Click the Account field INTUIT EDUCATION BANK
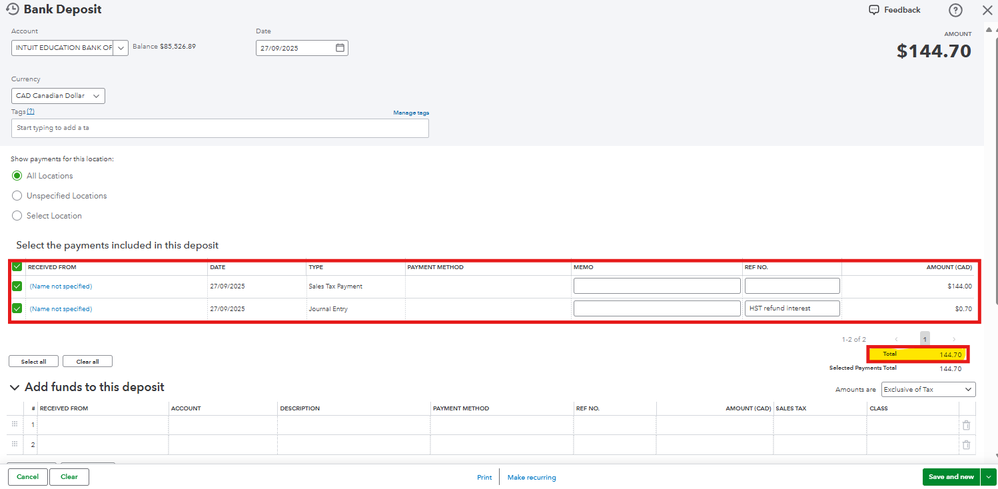Screen dimensions: 998x489 [62, 48]
